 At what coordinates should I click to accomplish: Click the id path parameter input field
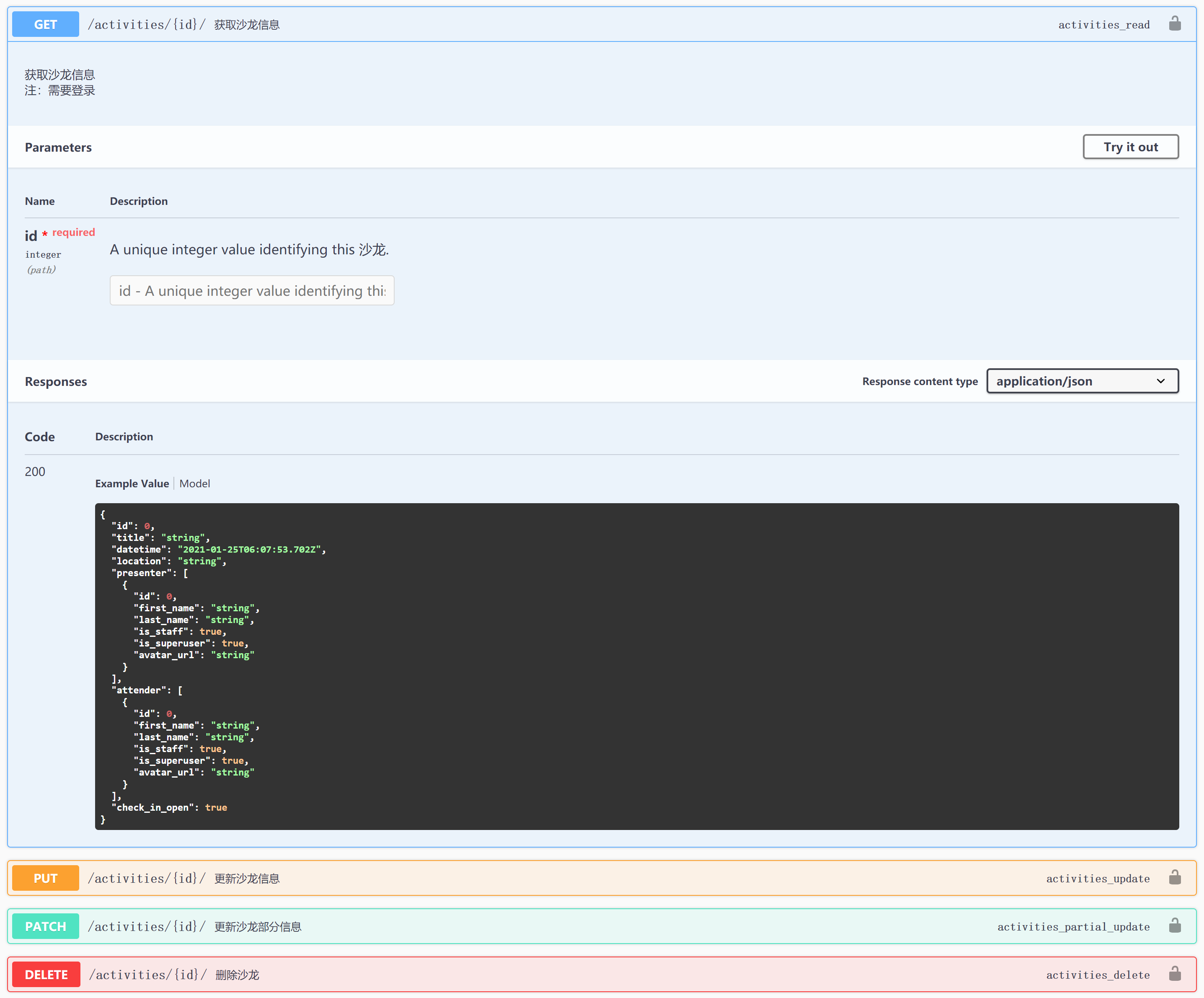(x=252, y=291)
